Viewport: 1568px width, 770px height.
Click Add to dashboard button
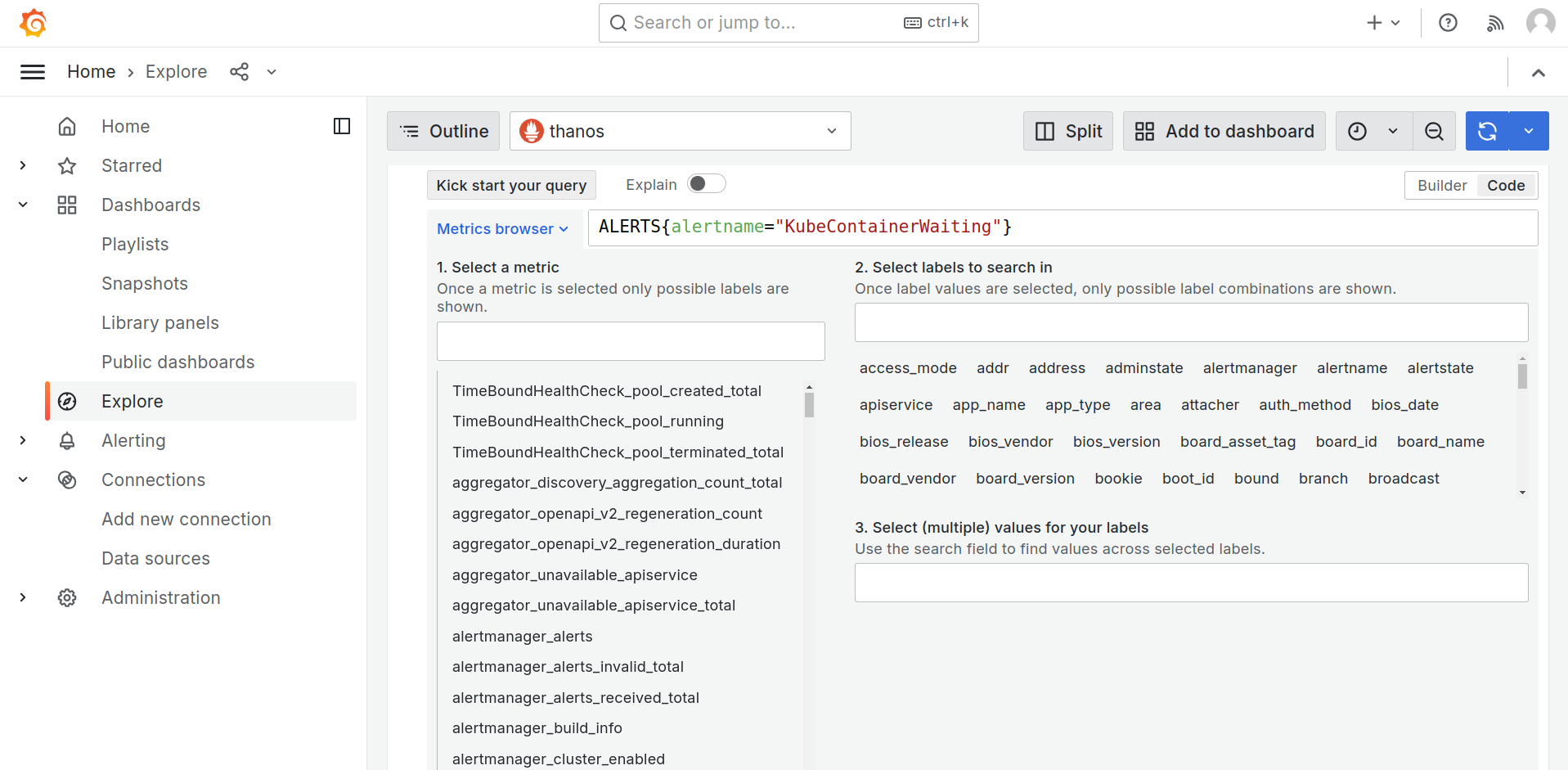pos(1224,131)
